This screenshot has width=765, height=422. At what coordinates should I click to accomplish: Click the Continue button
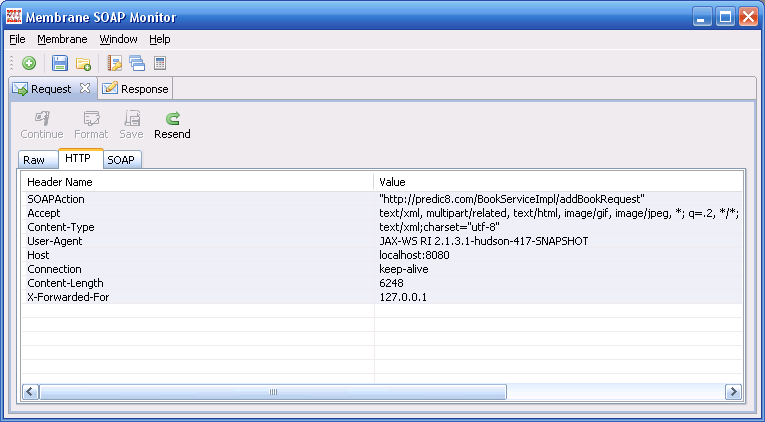coord(42,125)
